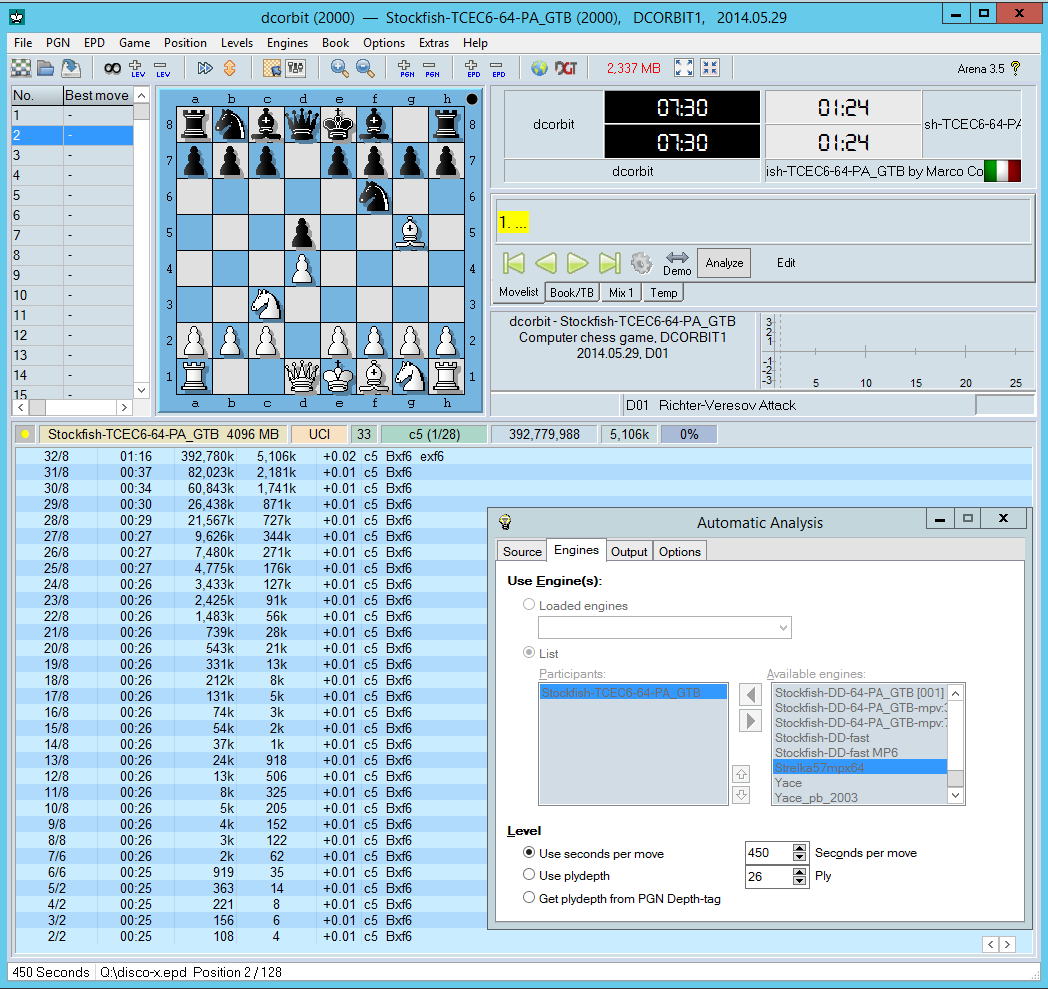Open the Engines menu

click(x=287, y=43)
